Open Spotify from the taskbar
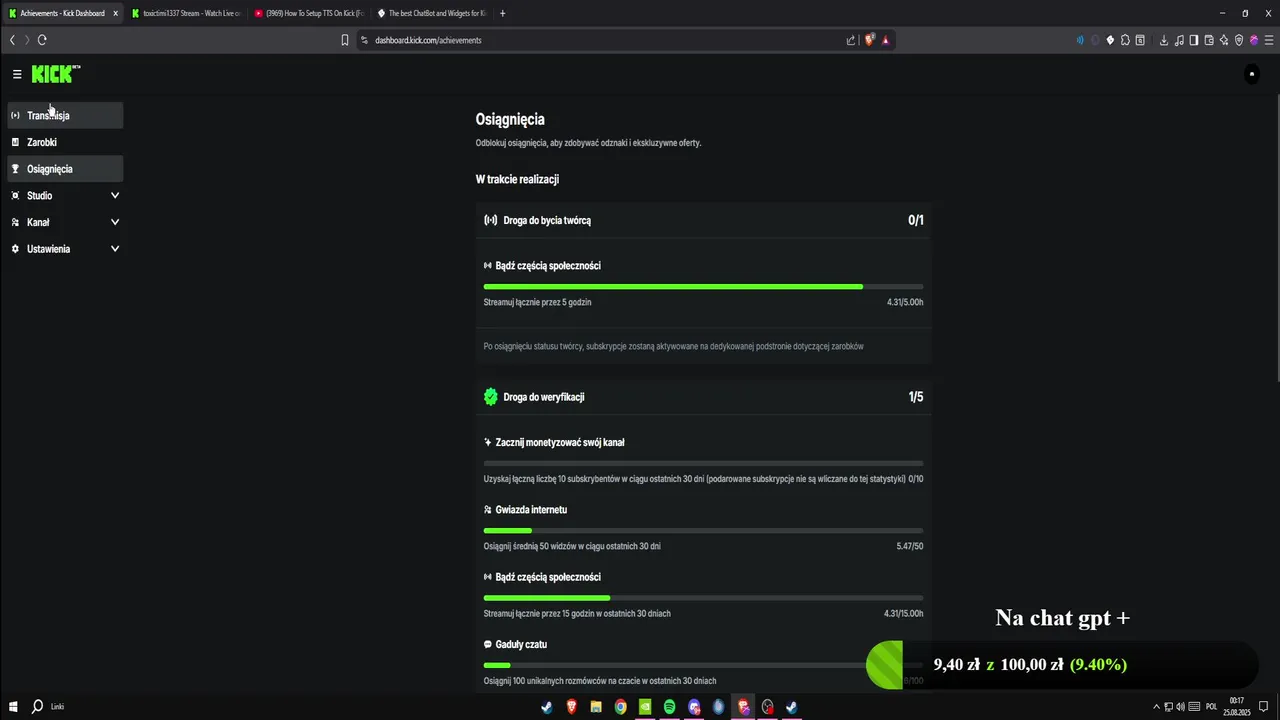1280x720 pixels. pos(670,707)
